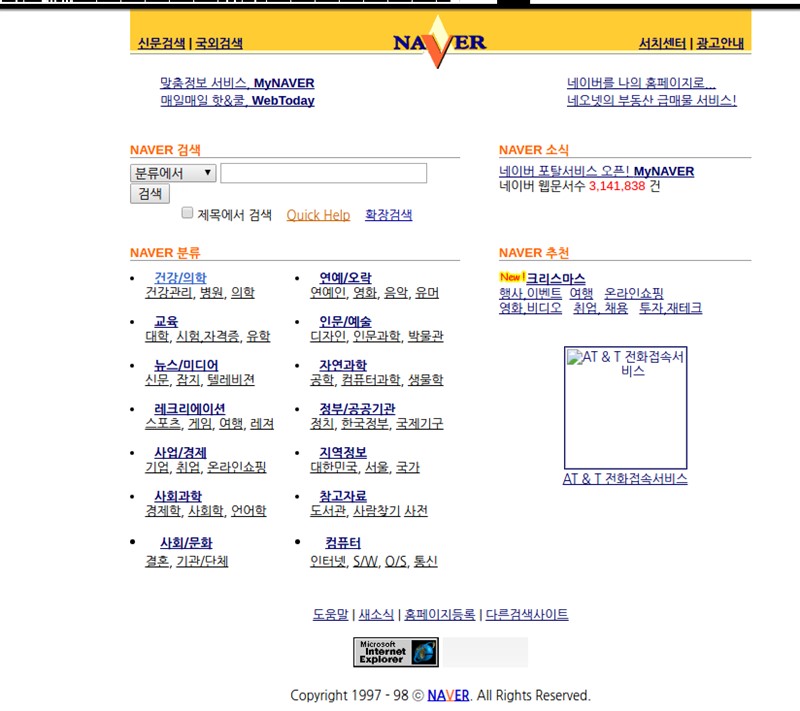Open the 레크리에이션 category
The height and width of the screenshot is (711, 800).
coord(190,409)
